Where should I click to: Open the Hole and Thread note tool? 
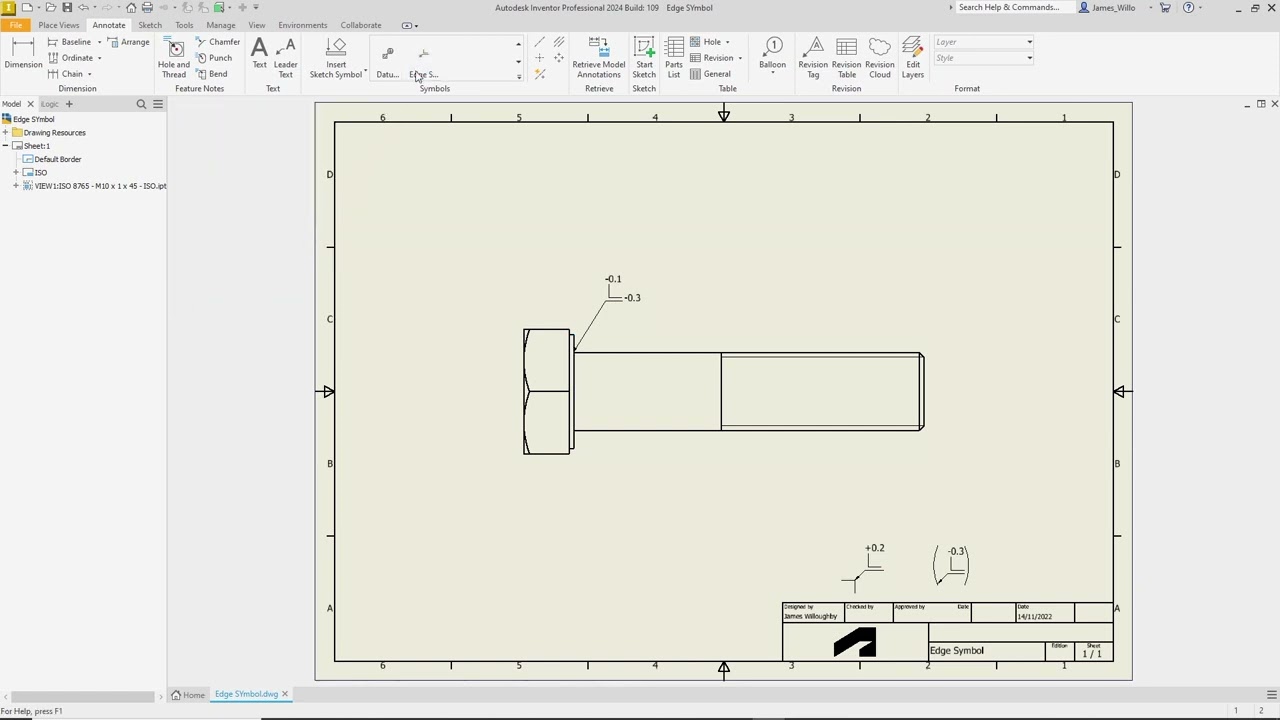click(174, 58)
